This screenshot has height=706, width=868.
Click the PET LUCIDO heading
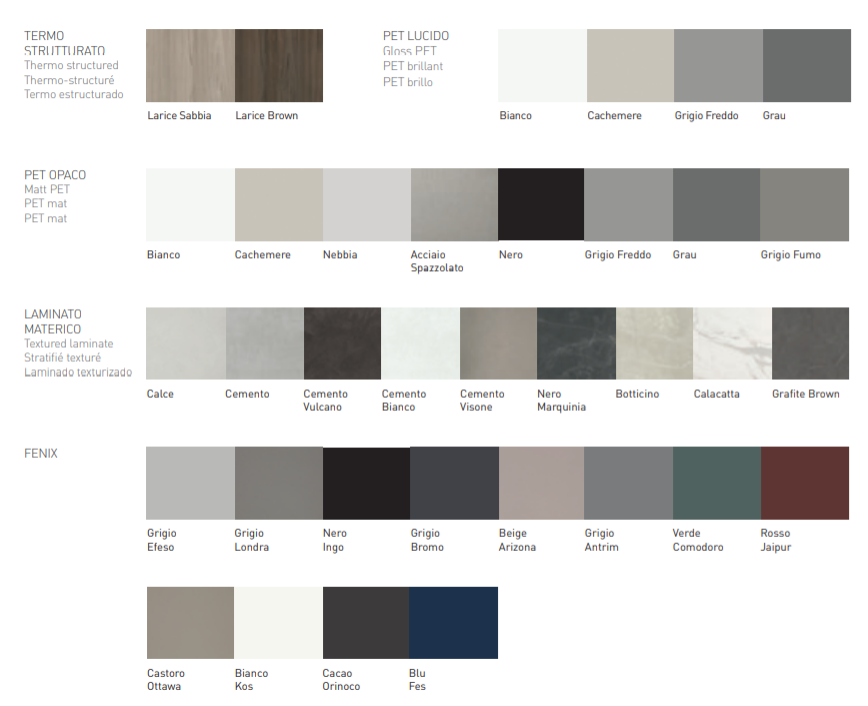click(x=416, y=36)
